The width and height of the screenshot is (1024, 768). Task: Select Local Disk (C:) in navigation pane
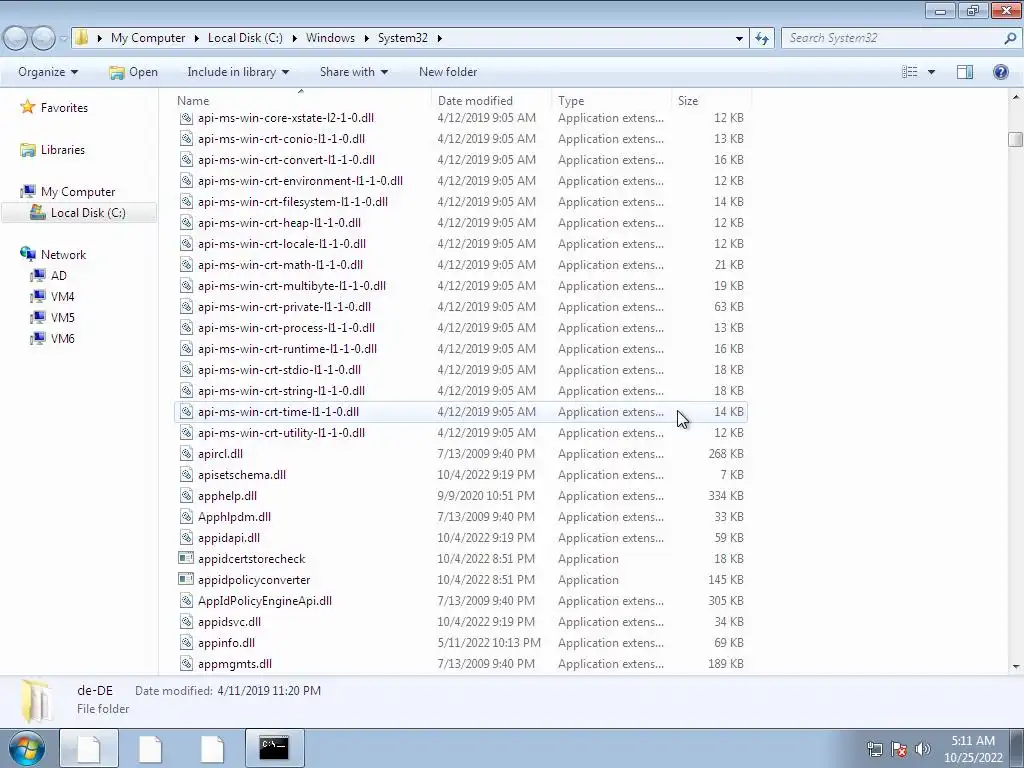tap(79, 213)
